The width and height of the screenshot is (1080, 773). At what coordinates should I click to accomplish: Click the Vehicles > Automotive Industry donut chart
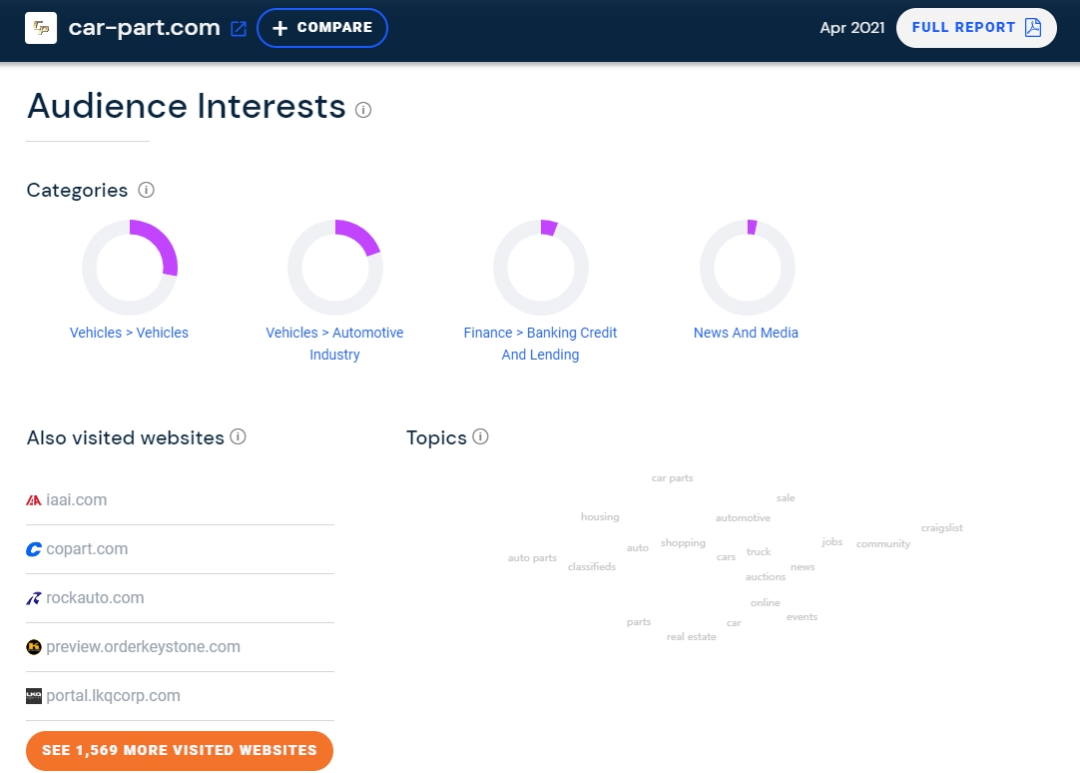[x=335, y=267]
